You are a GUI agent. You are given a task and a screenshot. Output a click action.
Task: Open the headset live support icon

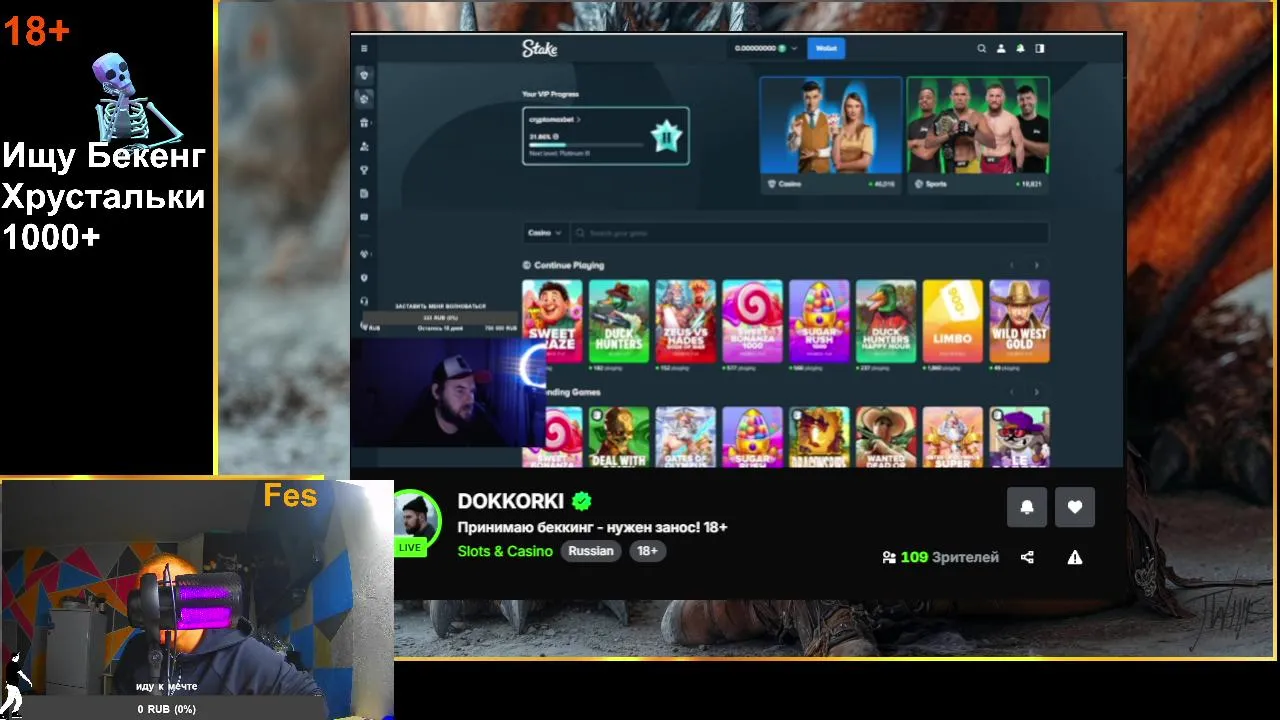point(364,301)
